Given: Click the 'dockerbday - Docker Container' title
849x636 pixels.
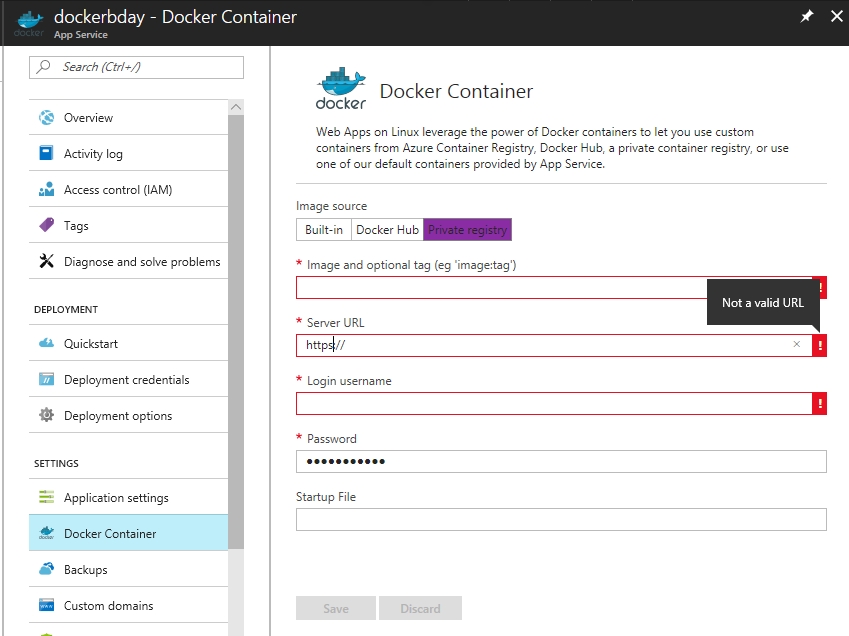Looking at the screenshot, I should (175, 17).
